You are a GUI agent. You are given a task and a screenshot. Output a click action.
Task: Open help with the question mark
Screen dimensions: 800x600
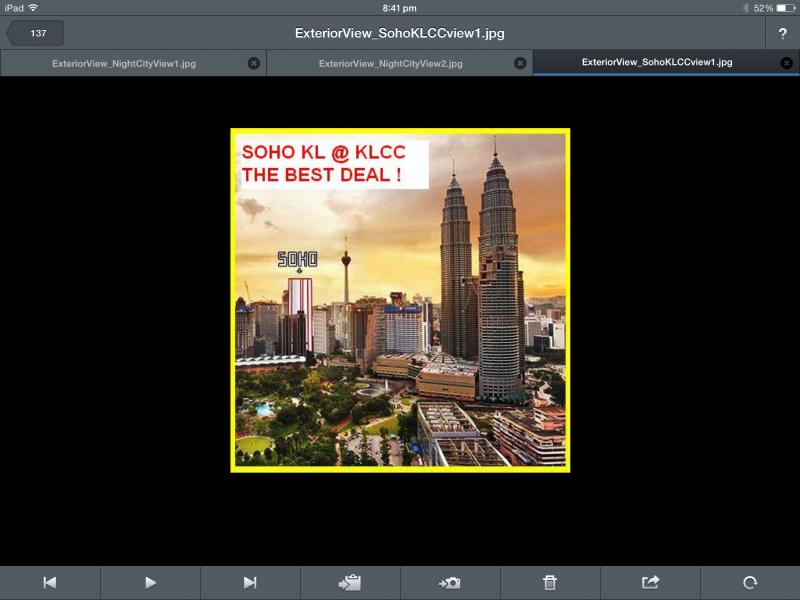coord(783,34)
